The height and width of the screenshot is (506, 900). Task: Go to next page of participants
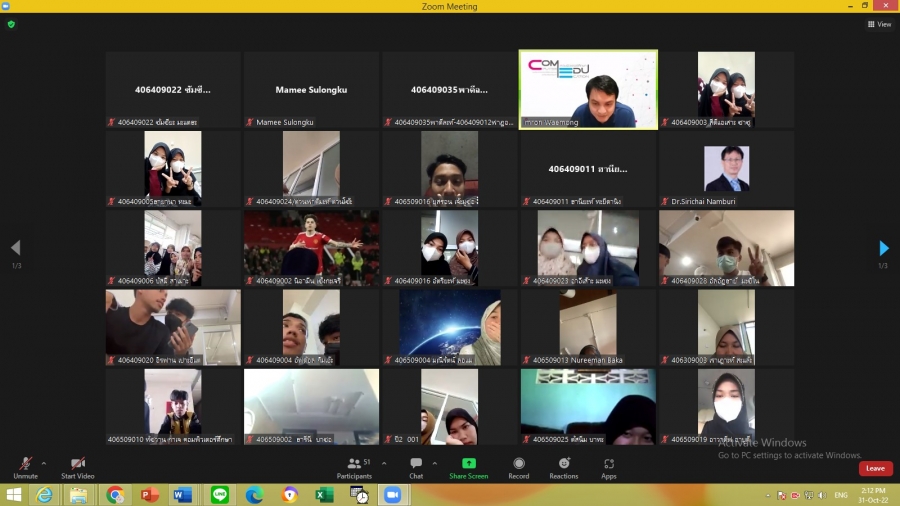coord(883,248)
